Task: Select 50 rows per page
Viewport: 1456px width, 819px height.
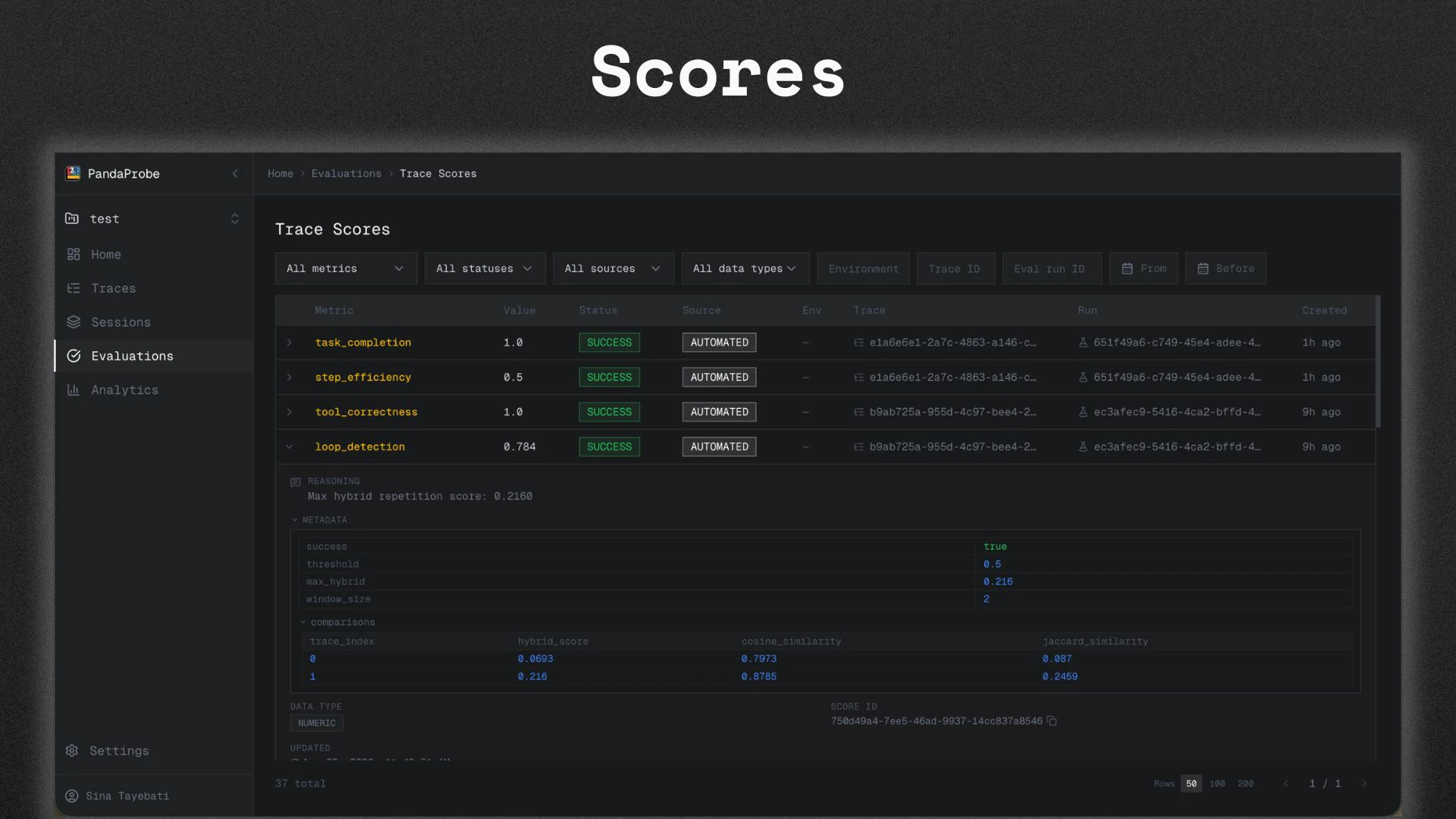Action: [1191, 784]
